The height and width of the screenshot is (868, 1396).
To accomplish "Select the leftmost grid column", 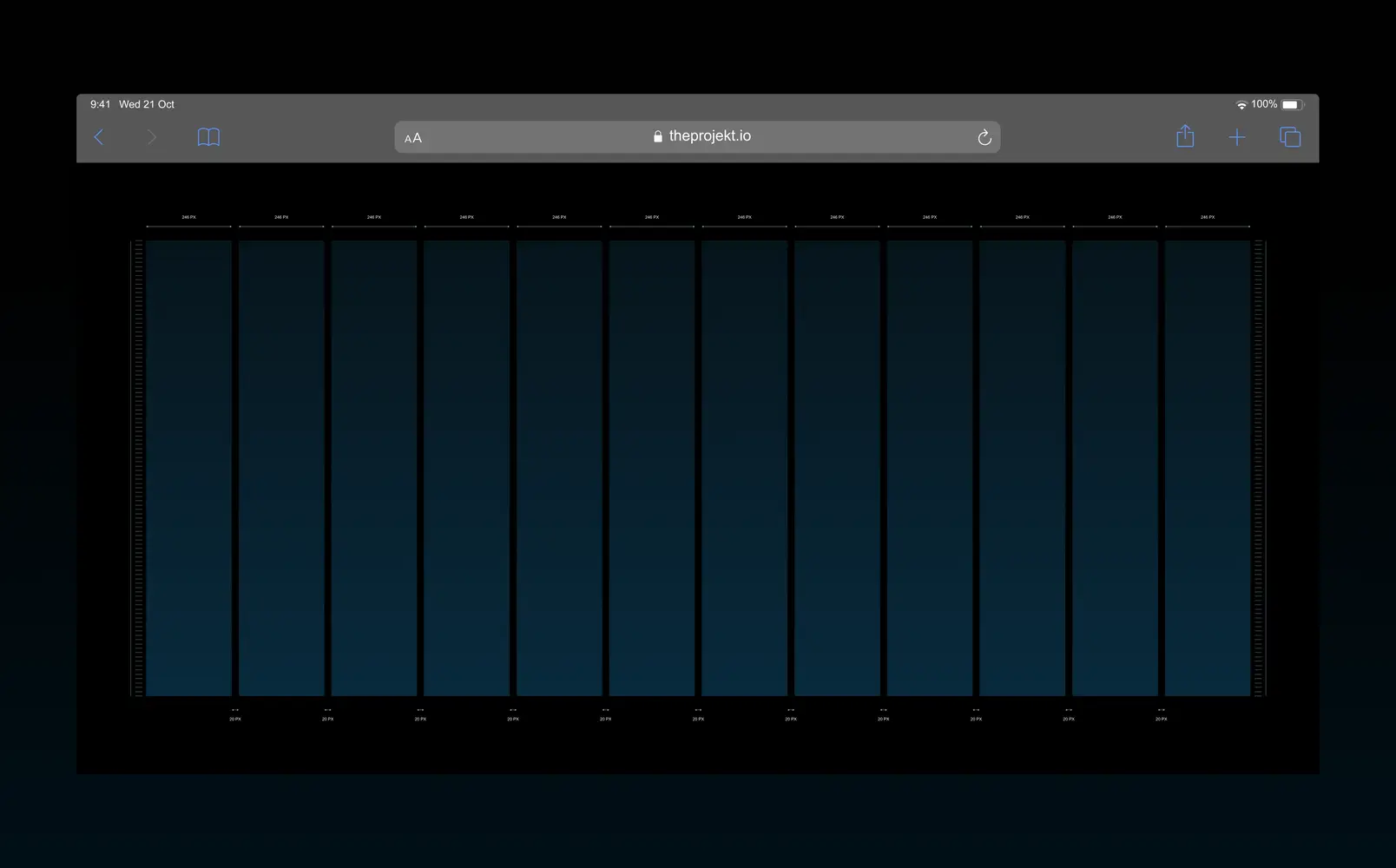I will (x=188, y=469).
